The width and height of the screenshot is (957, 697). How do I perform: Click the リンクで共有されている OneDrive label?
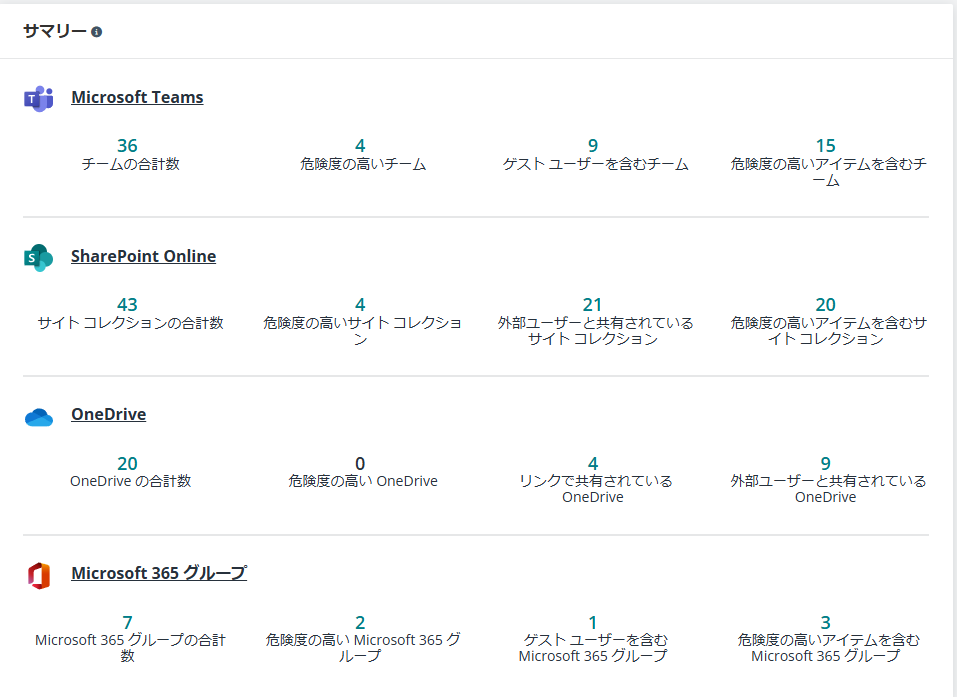595,489
